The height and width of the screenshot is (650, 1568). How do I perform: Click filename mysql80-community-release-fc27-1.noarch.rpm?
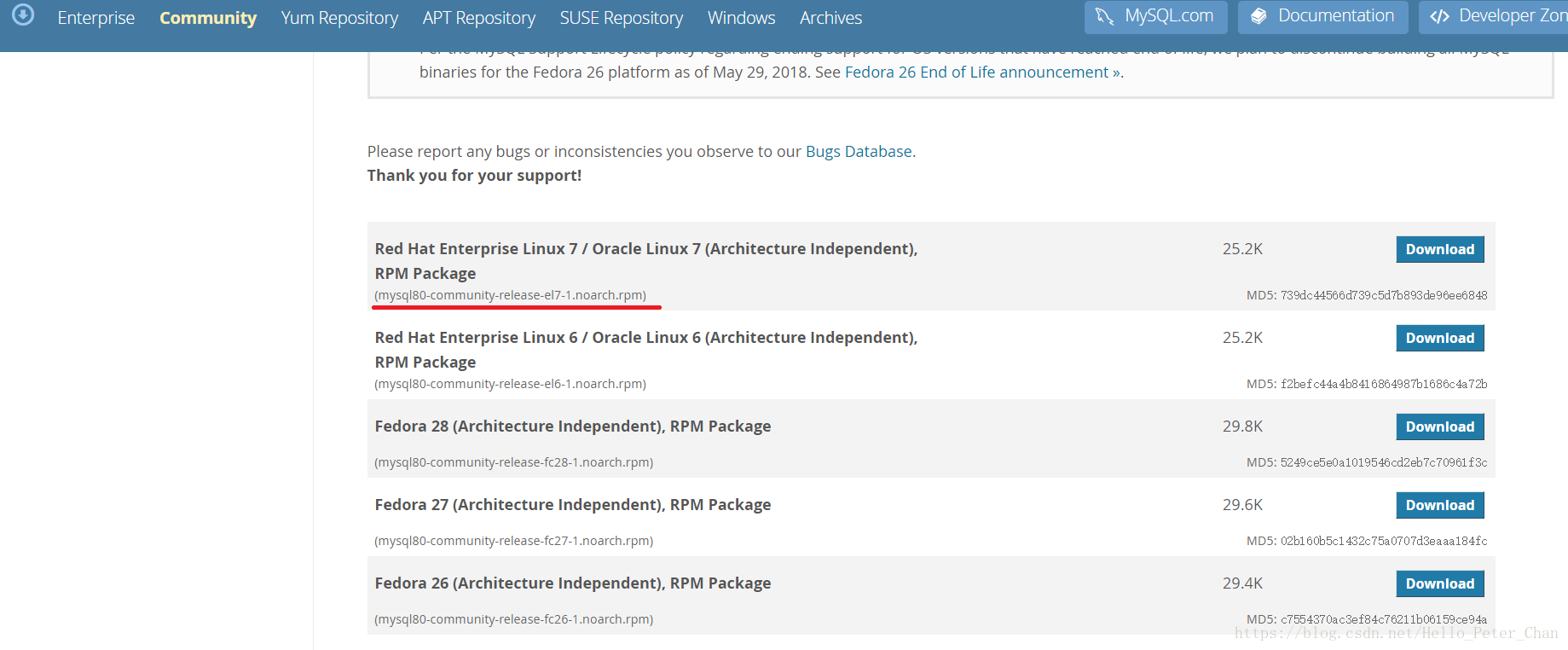pos(513,541)
